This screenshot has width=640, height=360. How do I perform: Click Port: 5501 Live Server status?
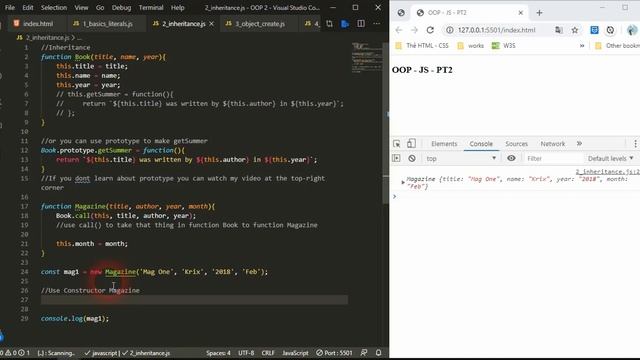pos(334,353)
